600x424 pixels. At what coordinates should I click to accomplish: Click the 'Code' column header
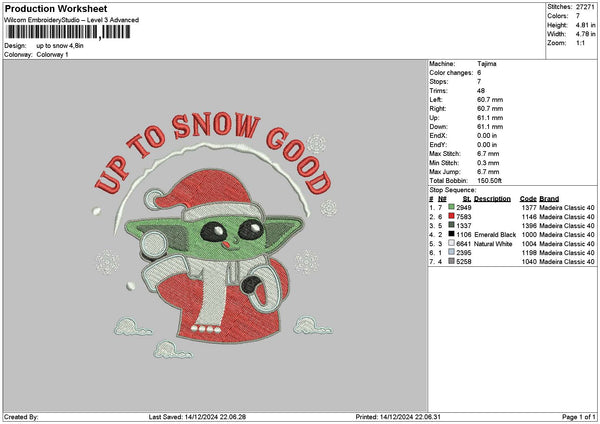528,199
